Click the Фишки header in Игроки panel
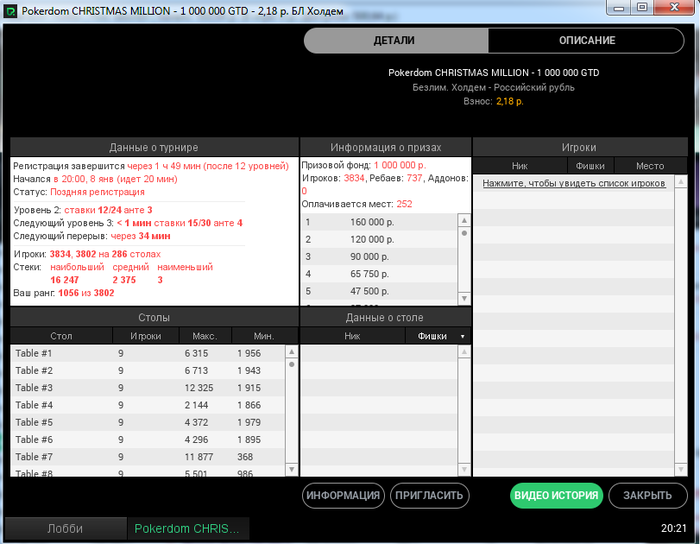This screenshot has height=544, width=700. click(590, 166)
